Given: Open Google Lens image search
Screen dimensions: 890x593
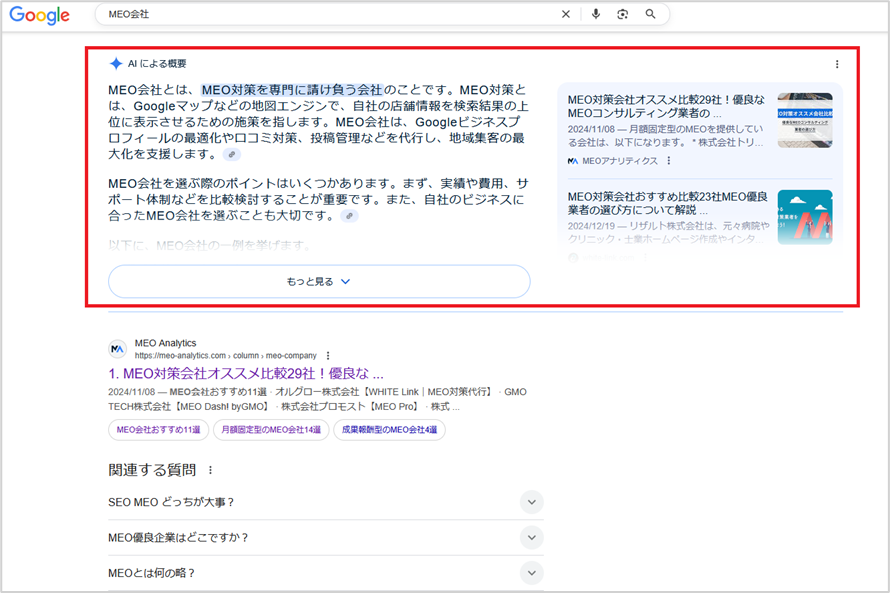Looking at the screenshot, I should (x=623, y=14).
